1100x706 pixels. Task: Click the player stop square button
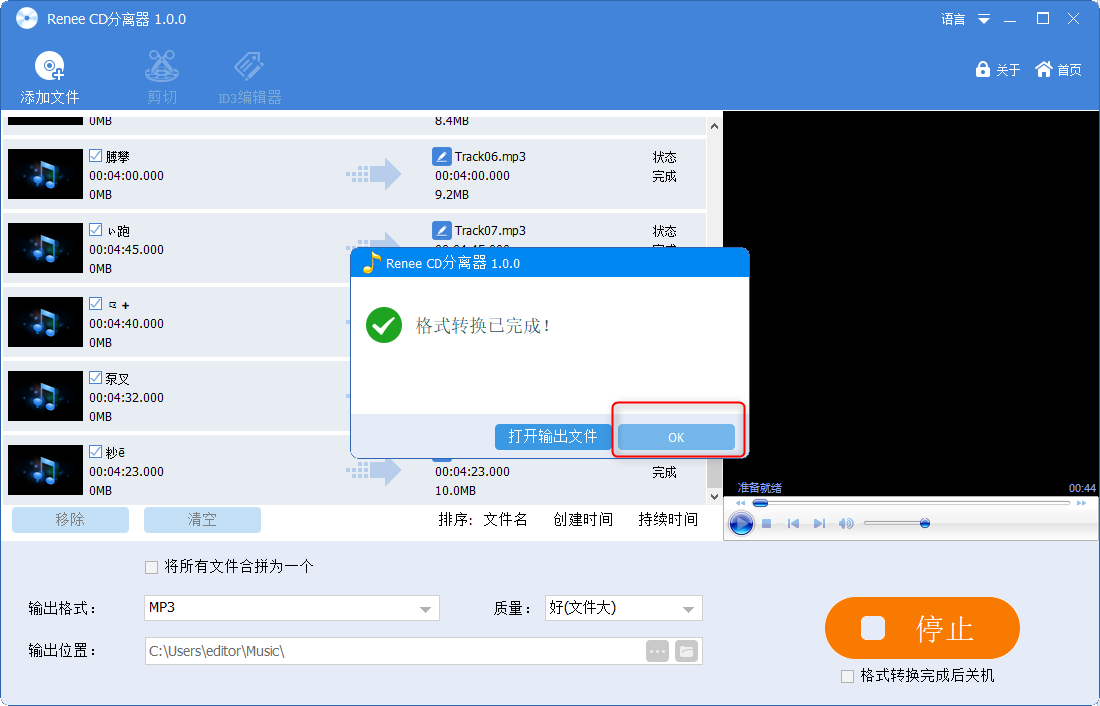[x=767, y=524]
